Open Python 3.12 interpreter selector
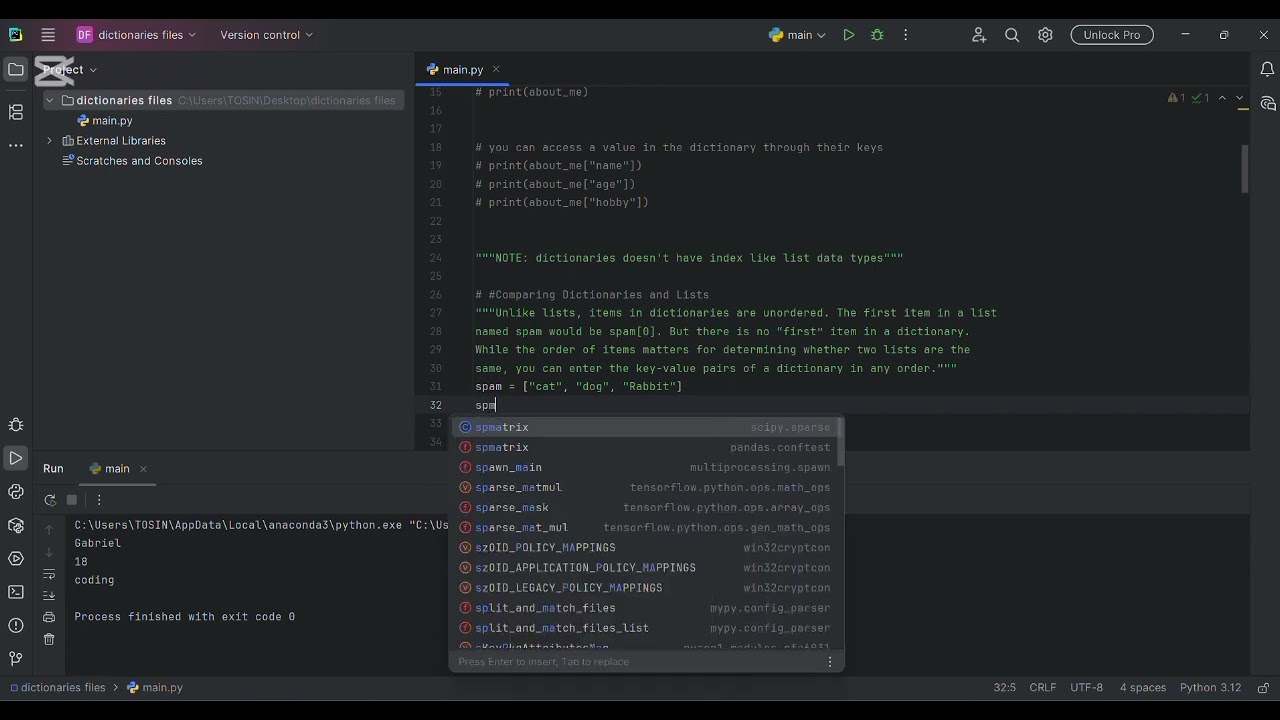The height and width of the screenshot is (720, 1280). coord(1210,688)
